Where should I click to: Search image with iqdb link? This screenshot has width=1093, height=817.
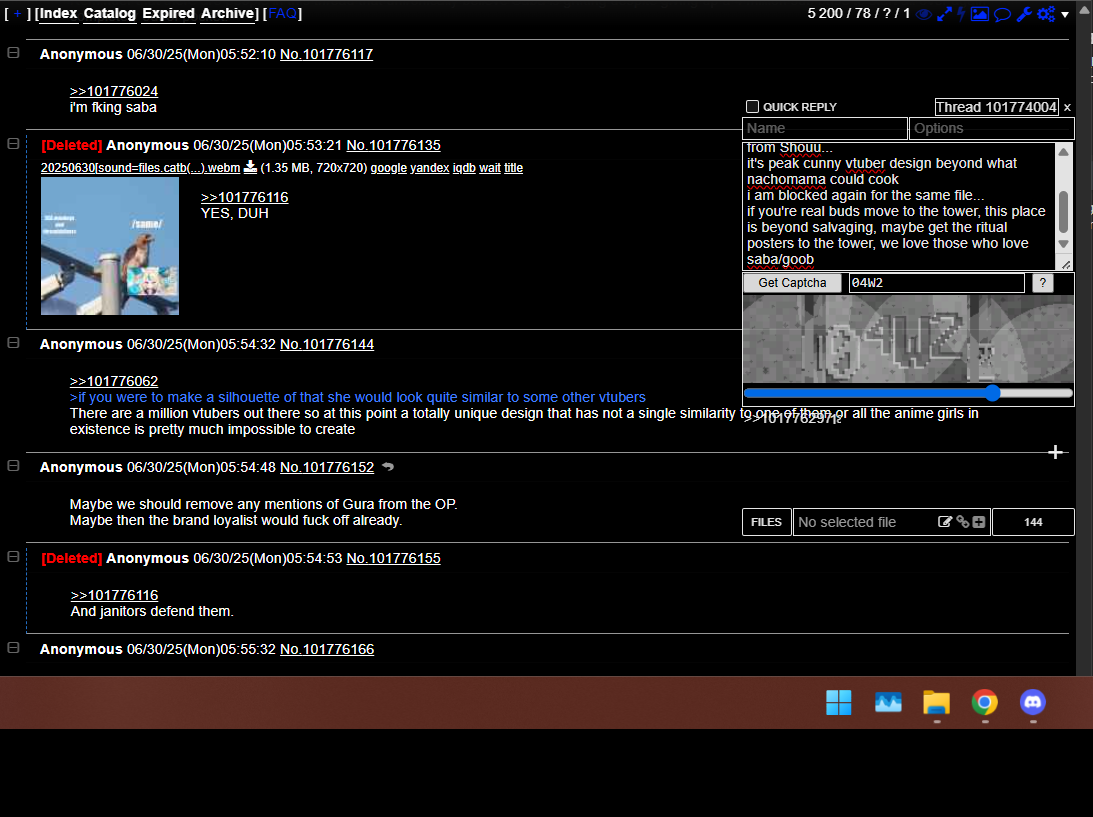point(464,168)
